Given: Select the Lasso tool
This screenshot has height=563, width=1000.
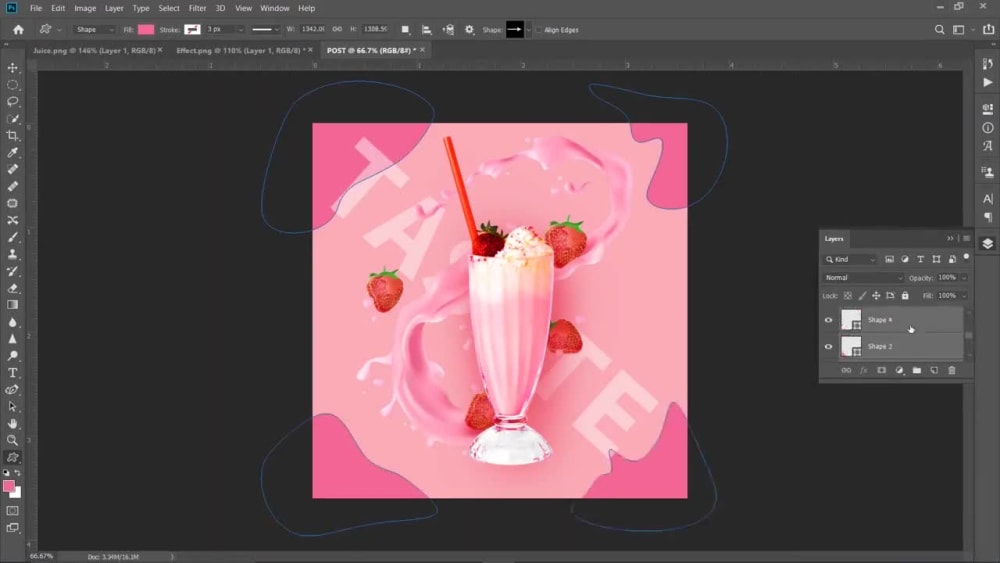Looking at the screenshot, I should click(12, 101).
